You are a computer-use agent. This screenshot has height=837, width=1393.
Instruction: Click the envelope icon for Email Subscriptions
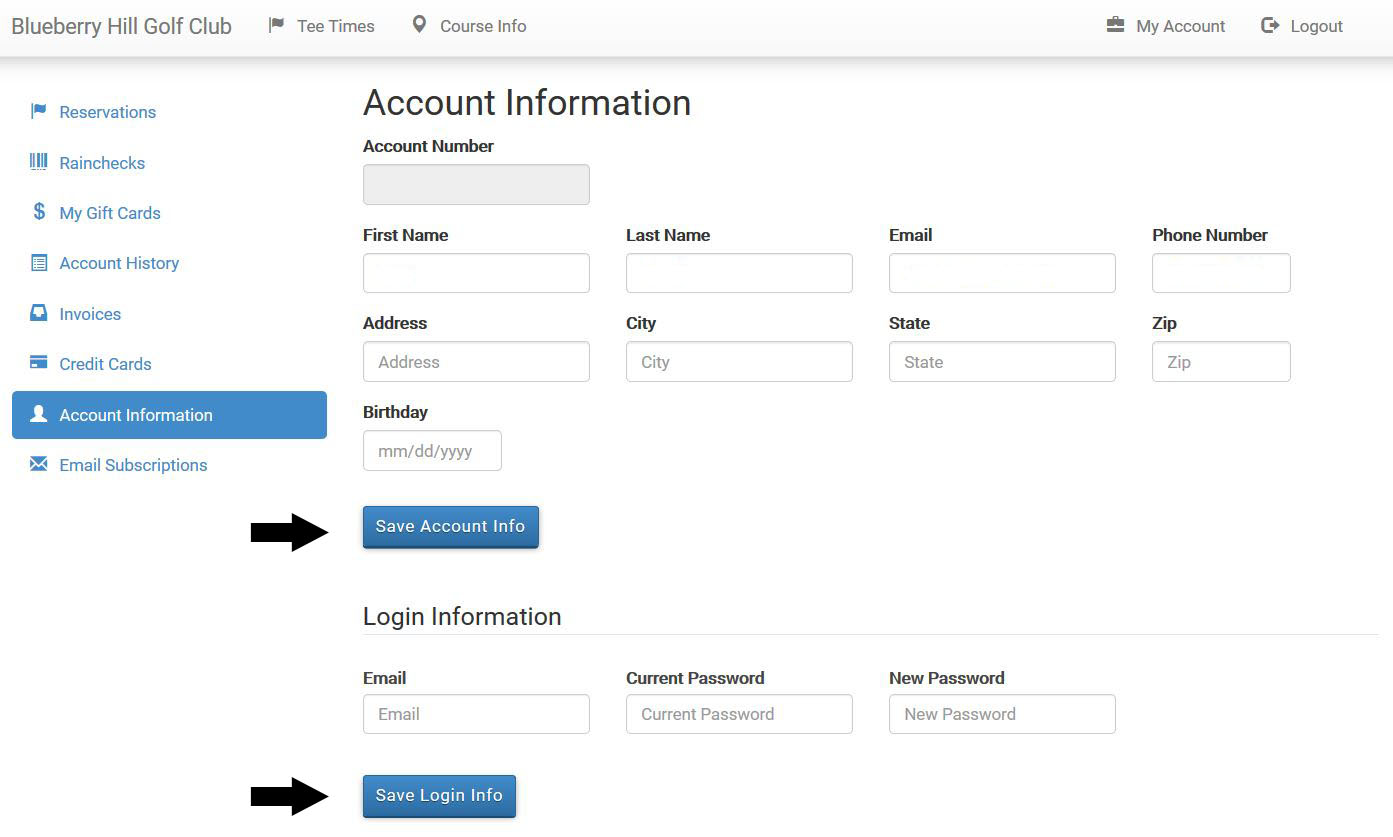click(x=39, y=464)
